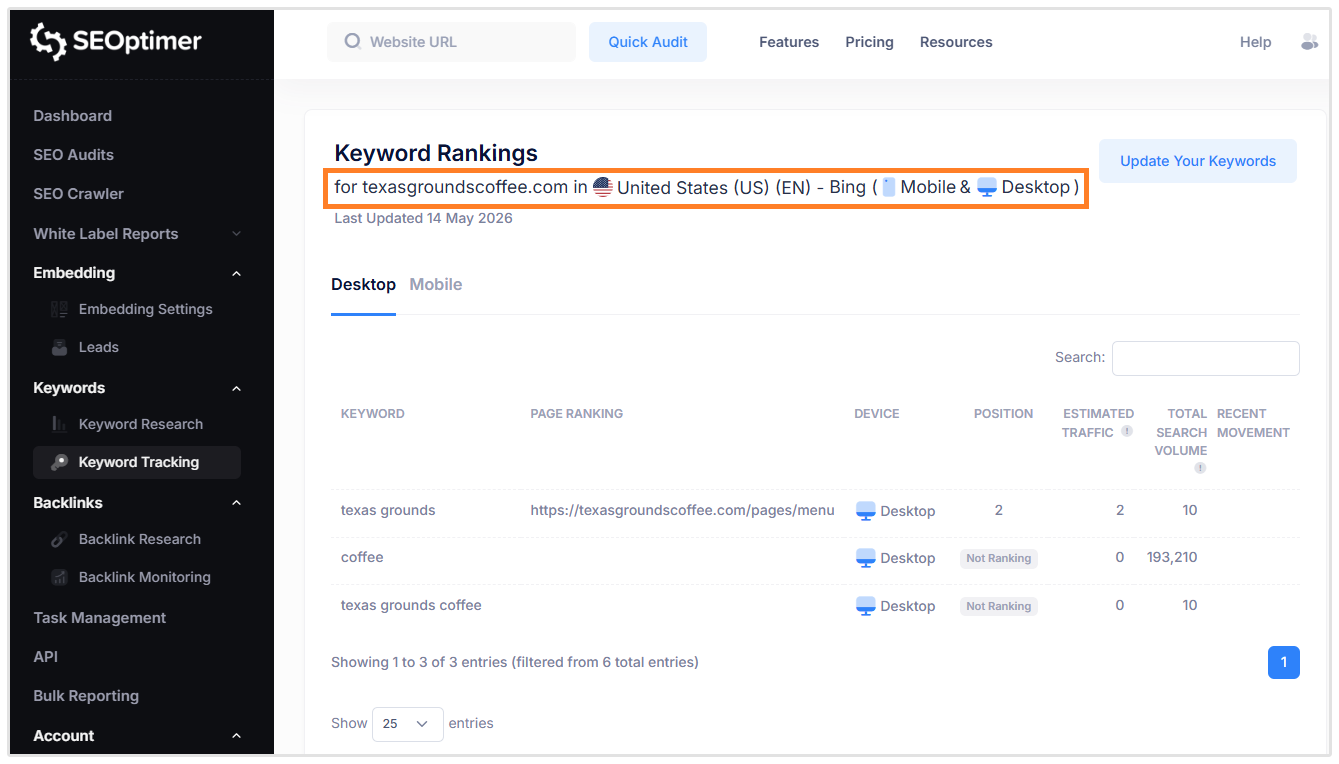This screenshot has width=1339, height=764.
Task: Click the Website URL input field
Action: 452,42
